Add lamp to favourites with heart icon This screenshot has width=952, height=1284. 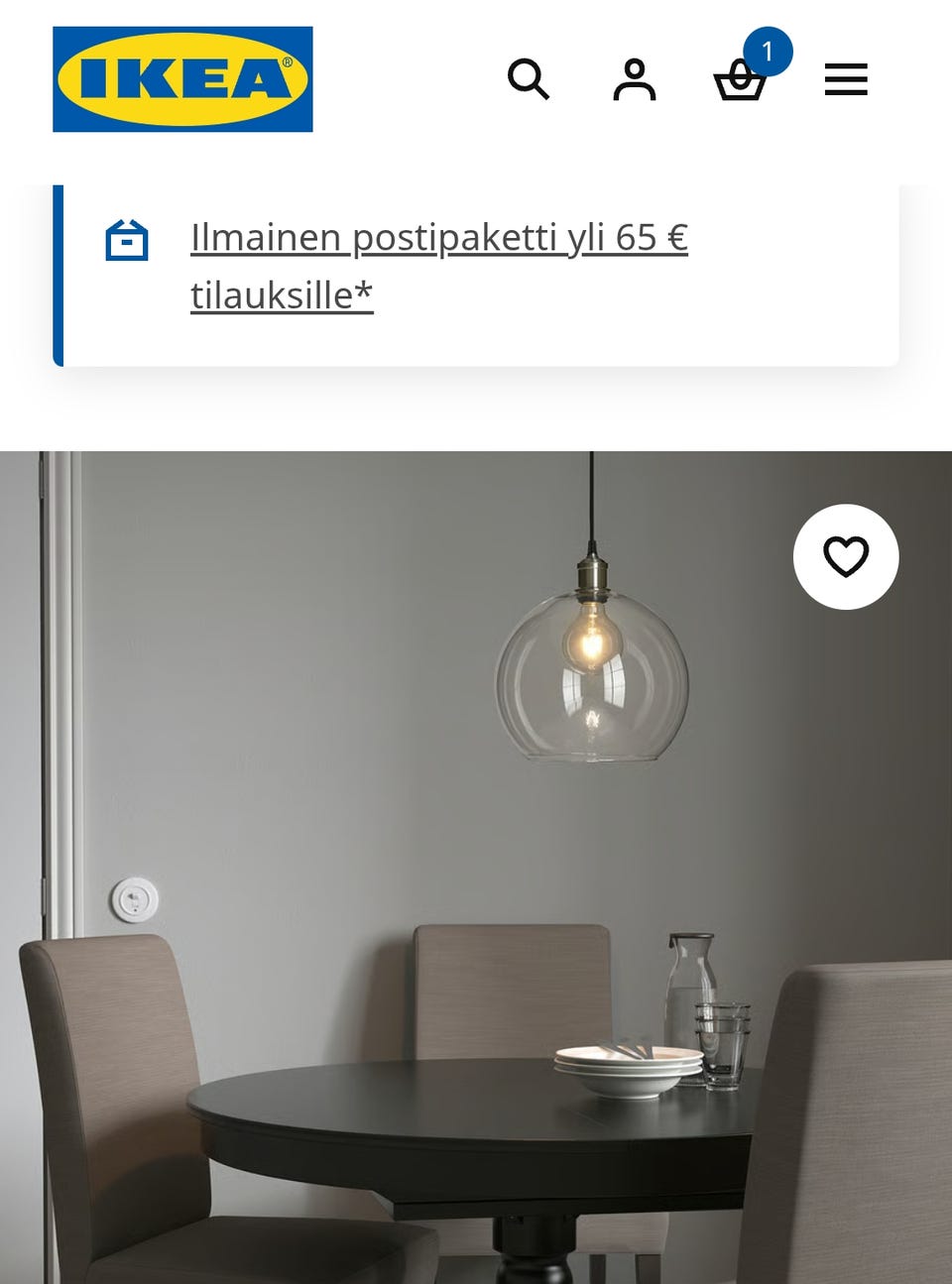point(846,556)
